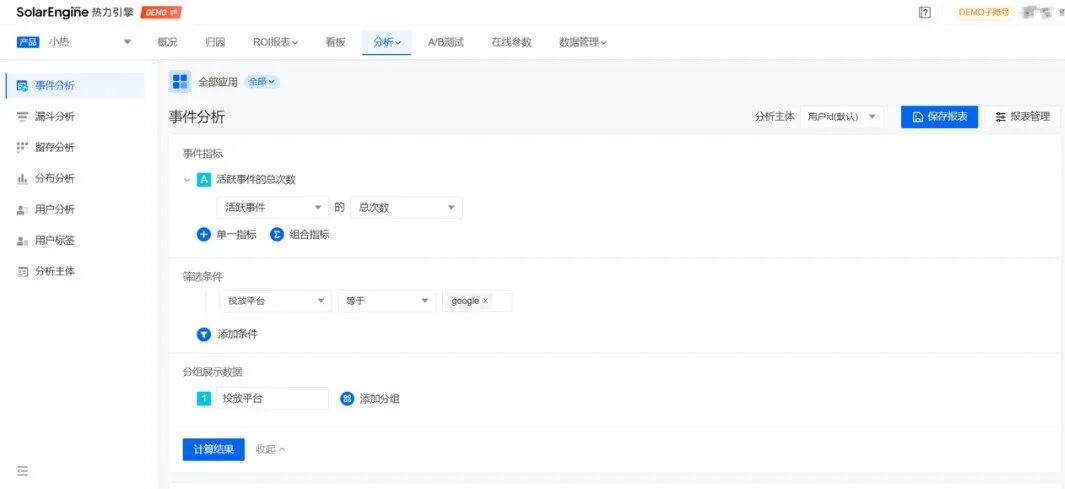Viewport: 1065px width, 489px height.
Task: Remove the google filter tag
Action: click(486, 301)
